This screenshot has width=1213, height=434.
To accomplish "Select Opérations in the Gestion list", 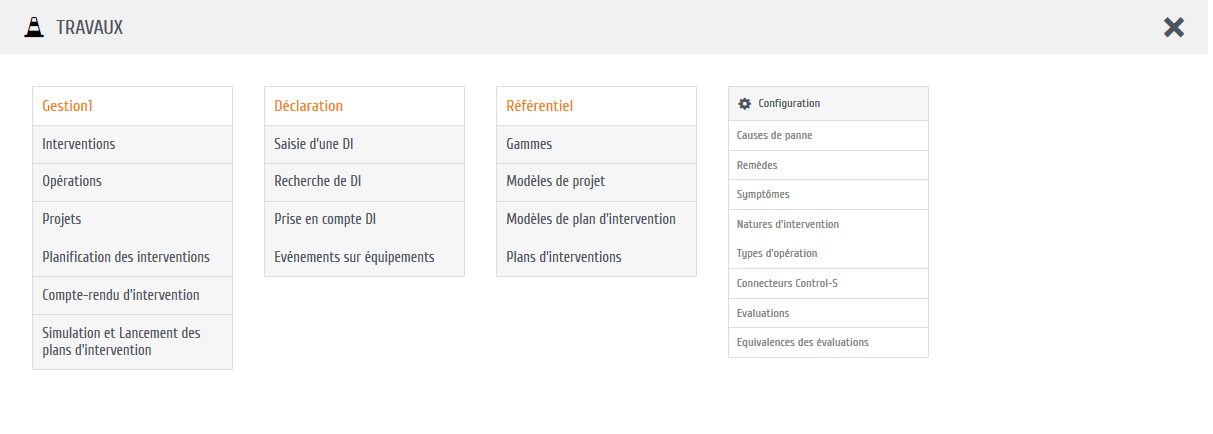I will click(72, 182).
